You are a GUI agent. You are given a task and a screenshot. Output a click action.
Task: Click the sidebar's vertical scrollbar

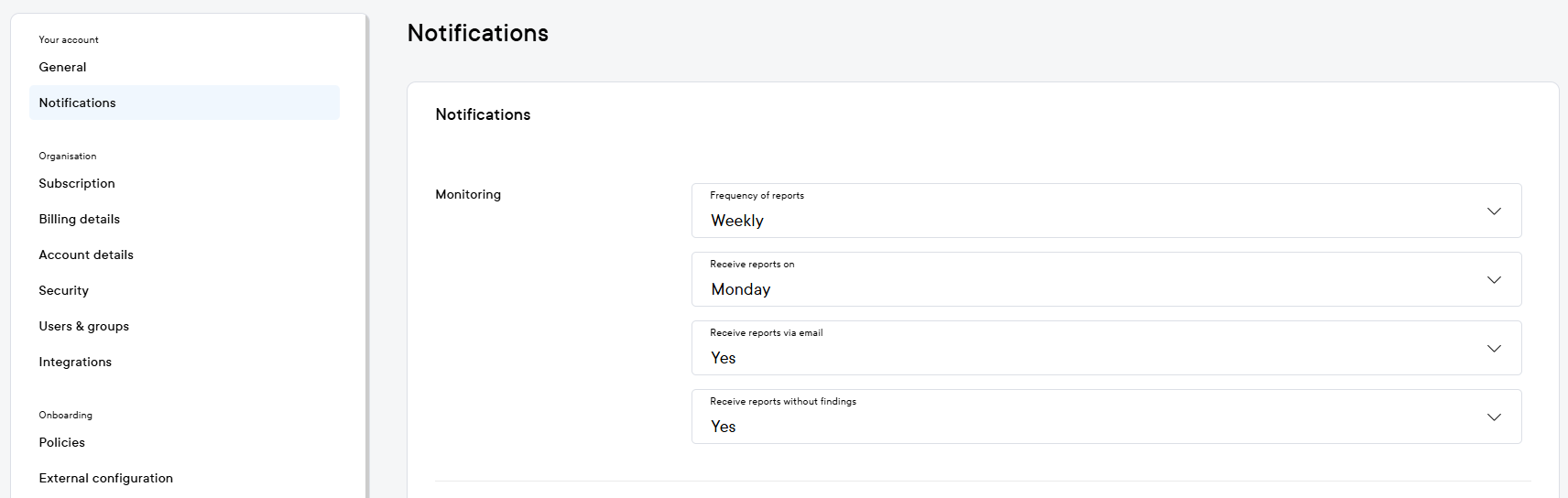click(367, 256)
